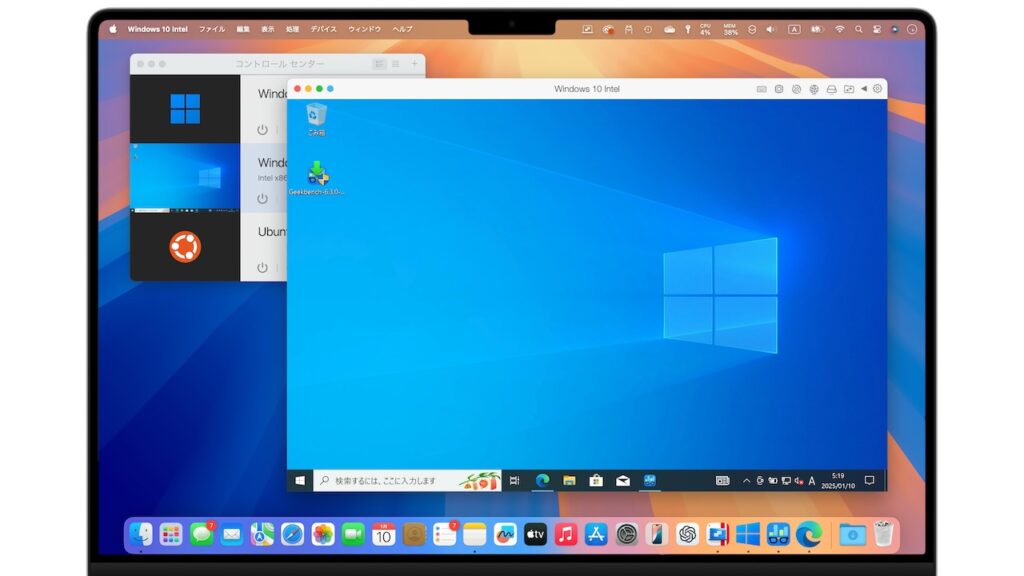1024x576 pixels.
Task: Open the Mail app in Windows taskbar
Action: click(623, 481)
